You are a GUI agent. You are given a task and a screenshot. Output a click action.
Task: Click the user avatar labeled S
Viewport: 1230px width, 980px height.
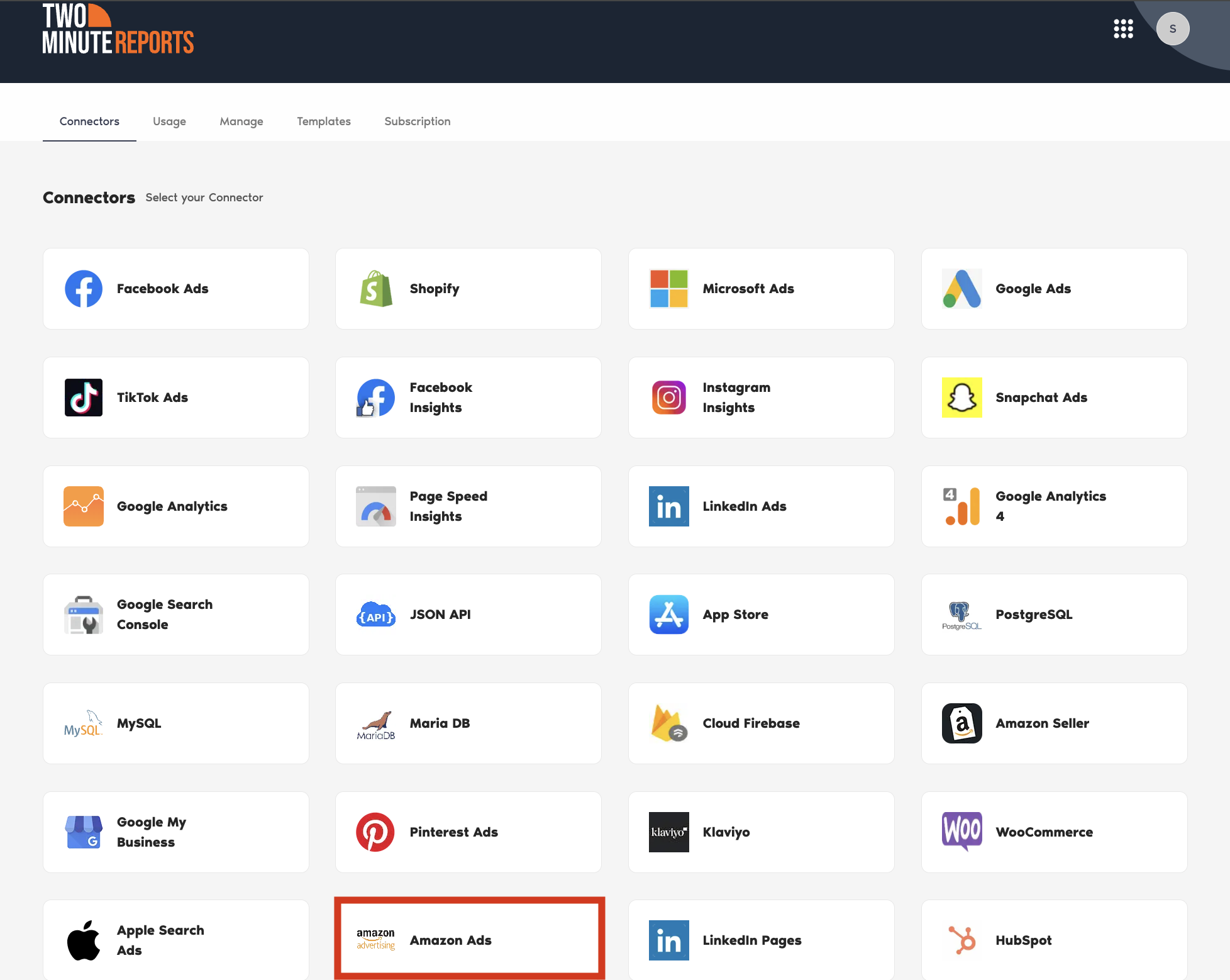click(1172, 29)
